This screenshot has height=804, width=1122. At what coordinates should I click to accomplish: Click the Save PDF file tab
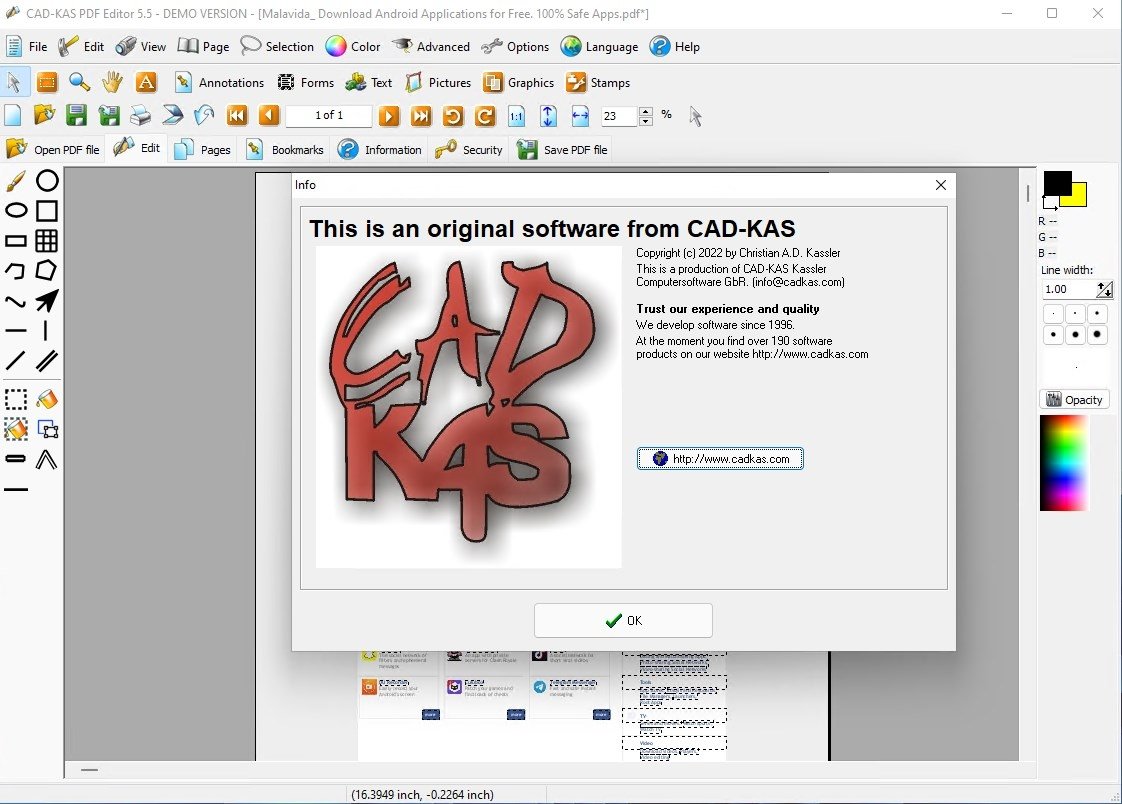[562, 149]
